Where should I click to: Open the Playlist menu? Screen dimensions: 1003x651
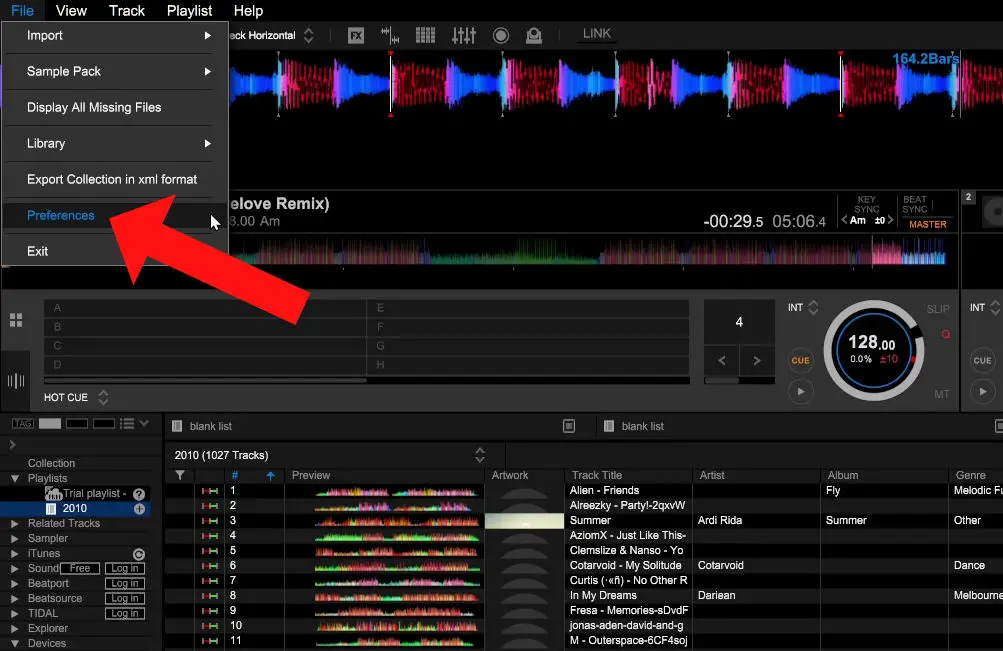188,11
